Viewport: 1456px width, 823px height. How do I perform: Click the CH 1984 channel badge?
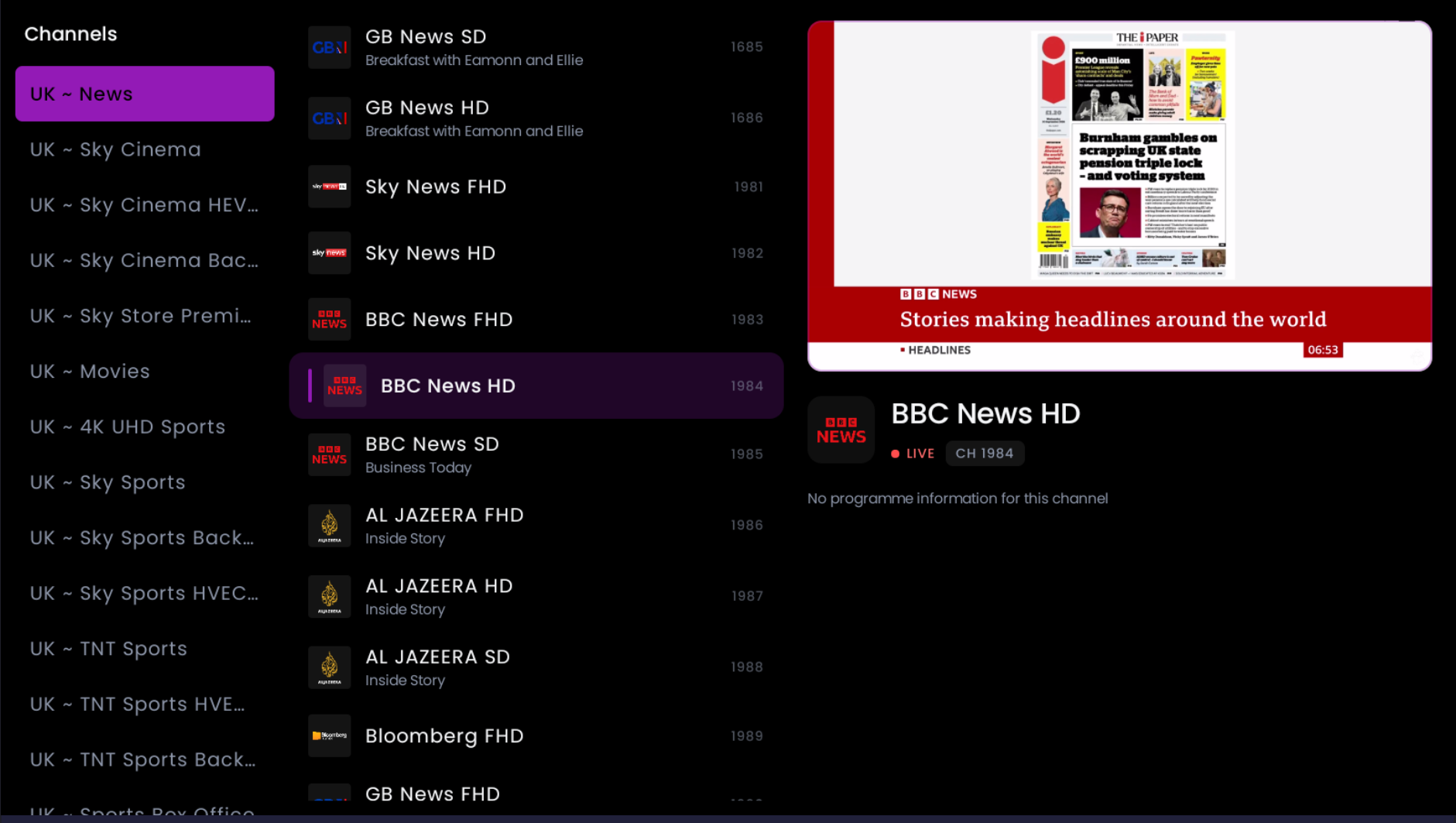[985, 454]
